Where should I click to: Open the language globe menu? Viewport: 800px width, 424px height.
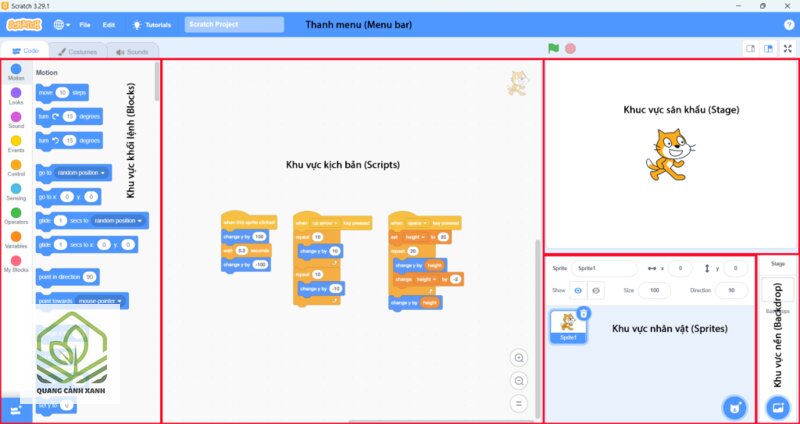[62, 24]
